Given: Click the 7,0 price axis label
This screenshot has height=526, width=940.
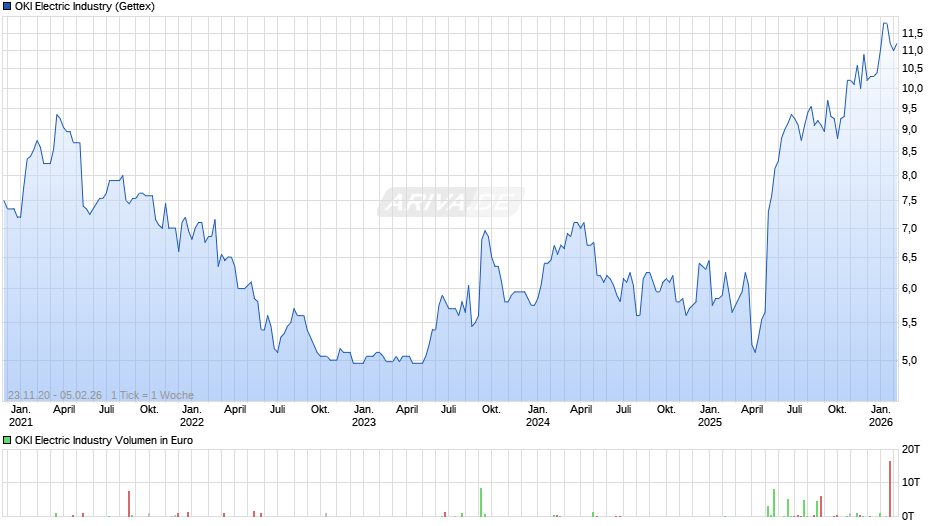Looking at the screenshot, I should pos(909,229).
